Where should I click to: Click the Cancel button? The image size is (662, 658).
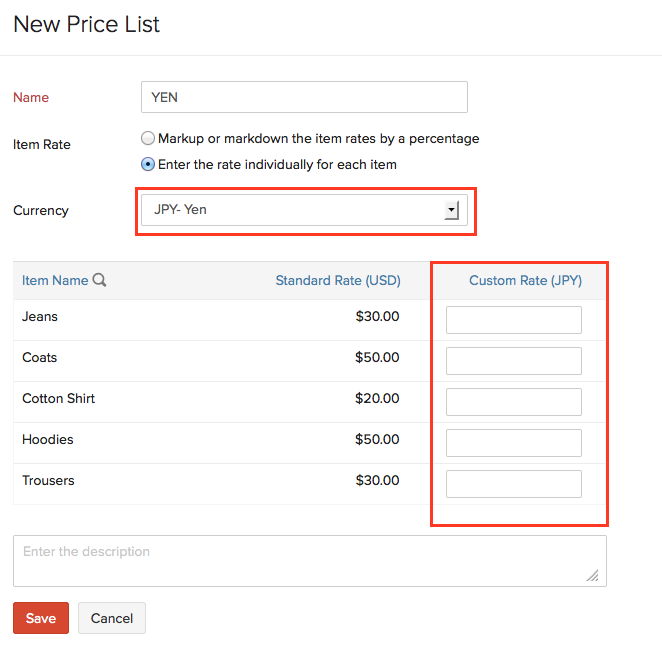pyautogui.click(x=112, y=618)
